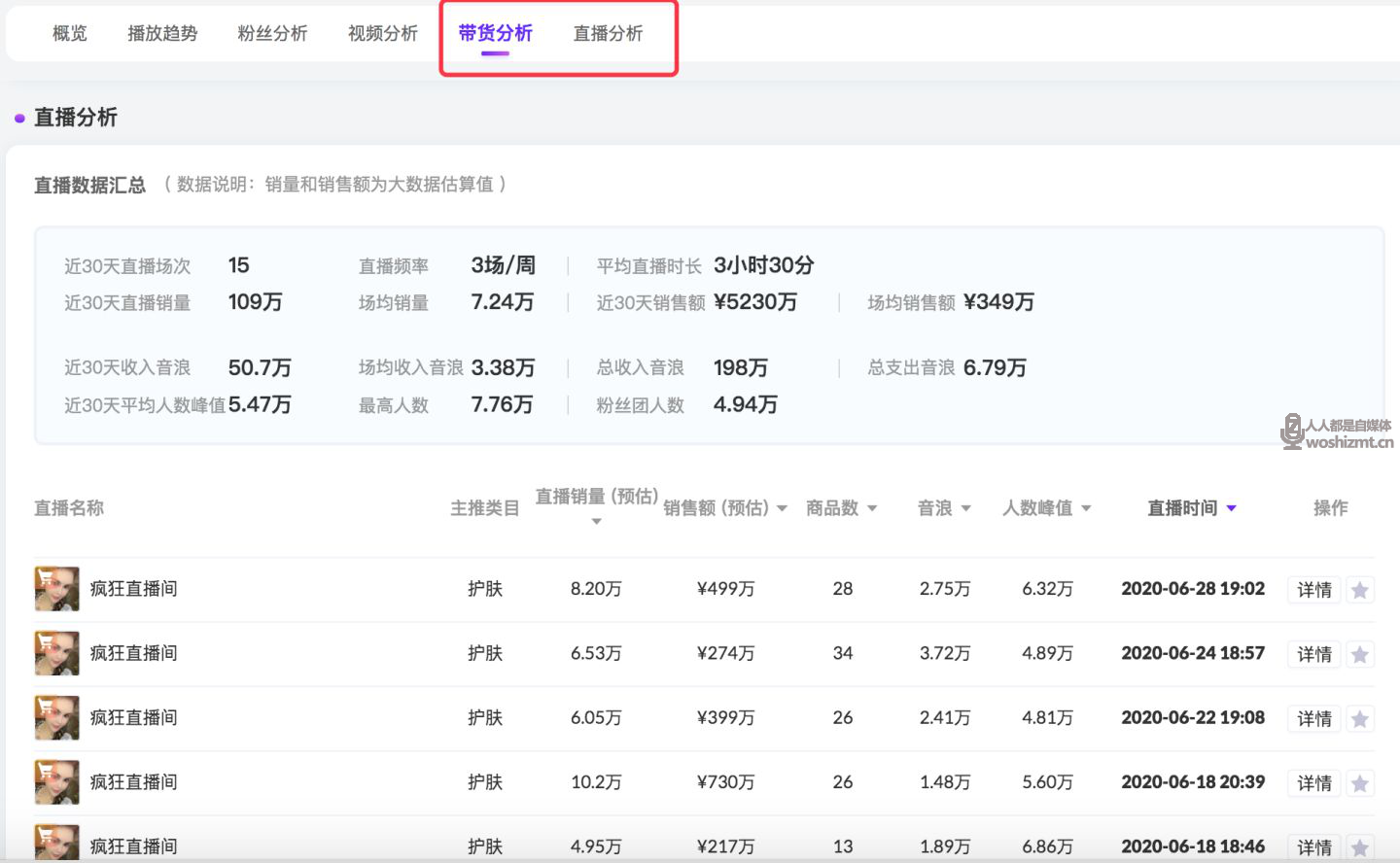Select the 近30天销售额 ¥5230万 value

click(755, 302)
